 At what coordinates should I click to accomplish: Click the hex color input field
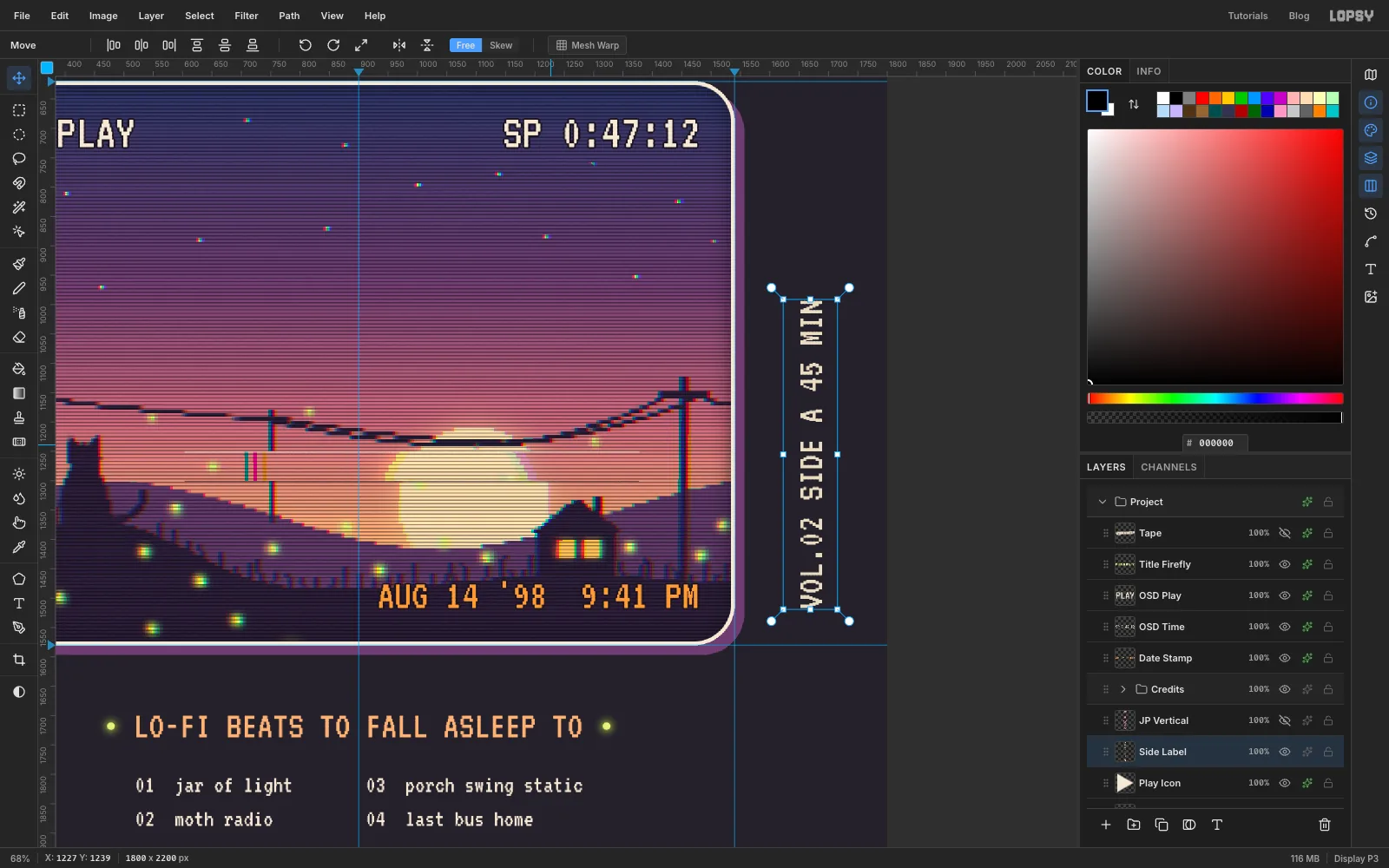point(1215,443)
